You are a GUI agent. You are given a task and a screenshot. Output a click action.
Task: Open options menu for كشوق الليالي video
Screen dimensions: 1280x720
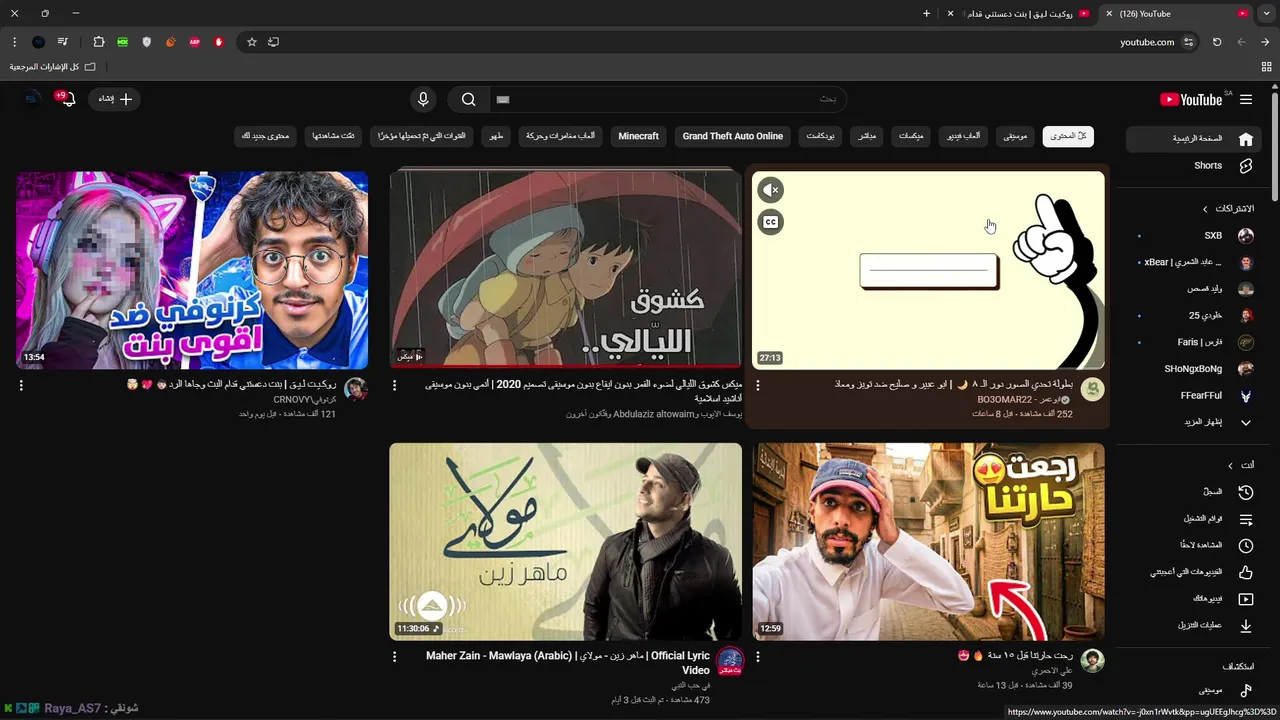pos(395,385)
